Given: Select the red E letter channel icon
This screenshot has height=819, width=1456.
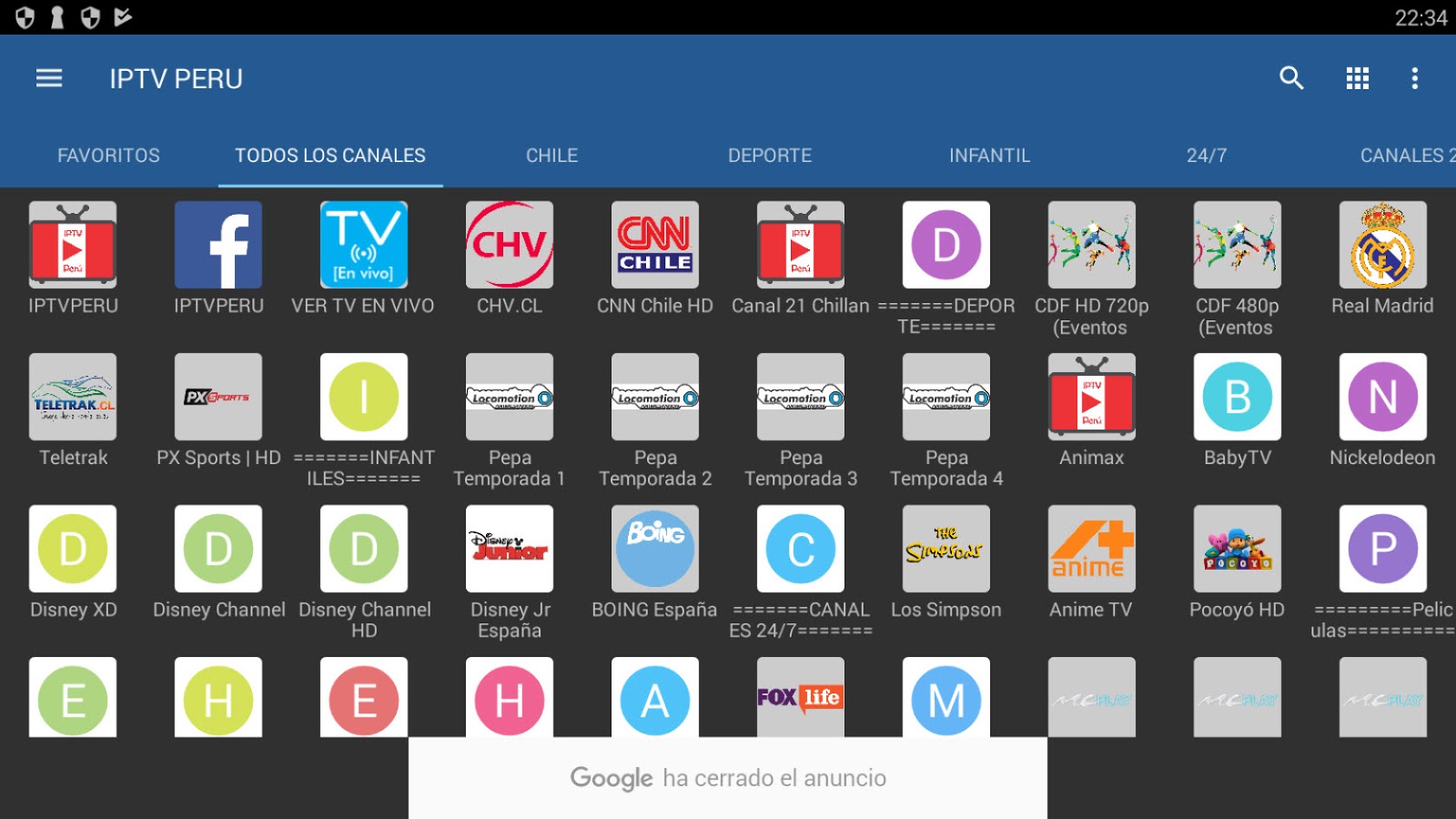Looking at the screenshot, I should [364, 697].
